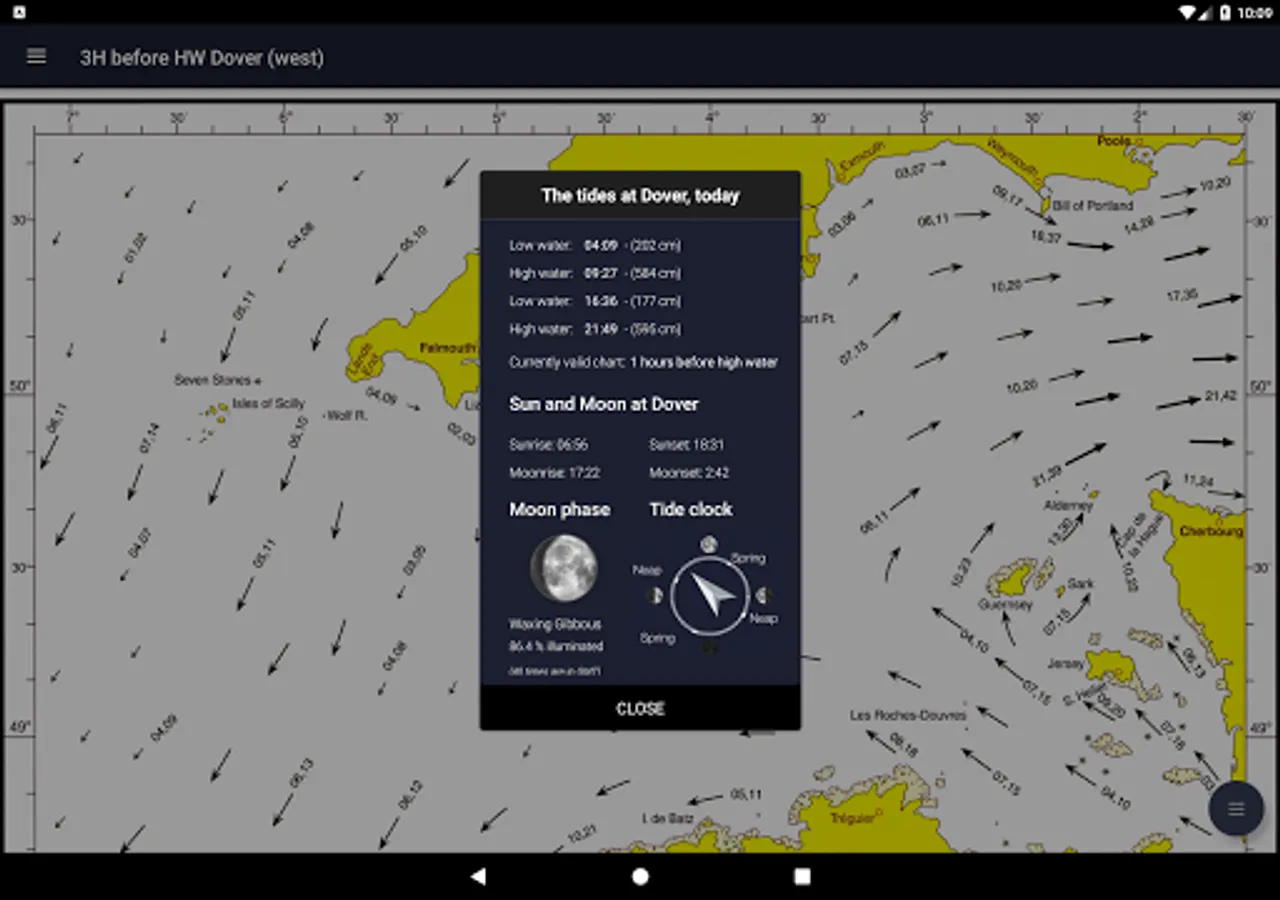Tap the Alderney label on the chart
Viewport: 1280px width, 900px height.
coord(1068,506)
